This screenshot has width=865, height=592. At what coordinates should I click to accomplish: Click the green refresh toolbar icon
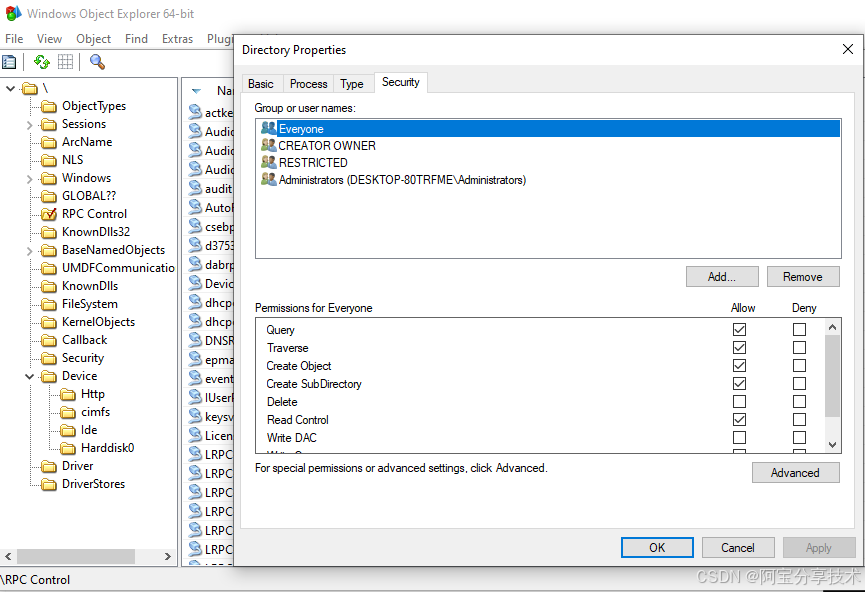pyautogui.click(x=41, y=62)
